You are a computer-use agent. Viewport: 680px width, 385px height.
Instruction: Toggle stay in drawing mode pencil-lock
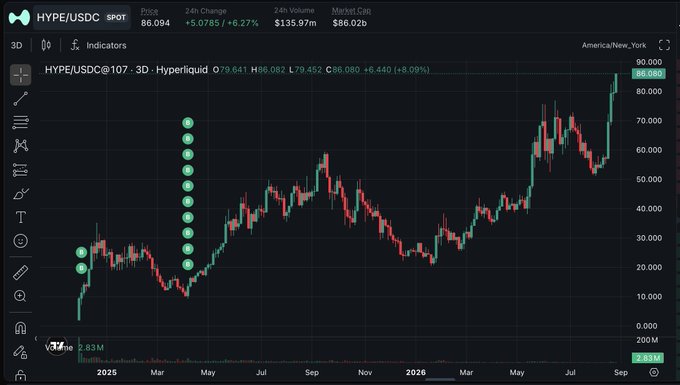pos(20,352)
